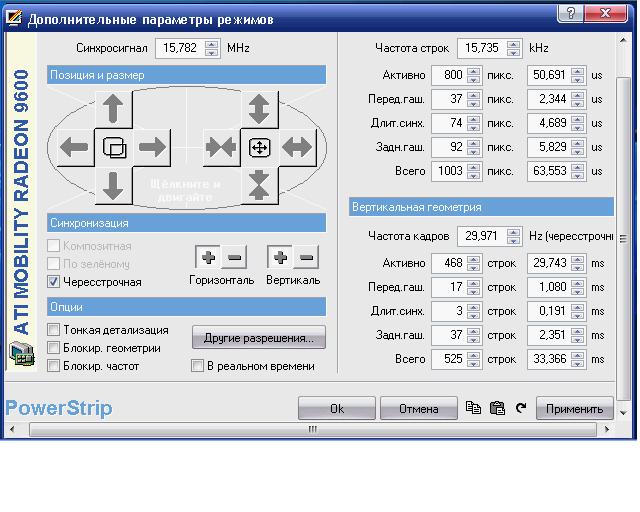Click the Отмена button

pos(418,408)
